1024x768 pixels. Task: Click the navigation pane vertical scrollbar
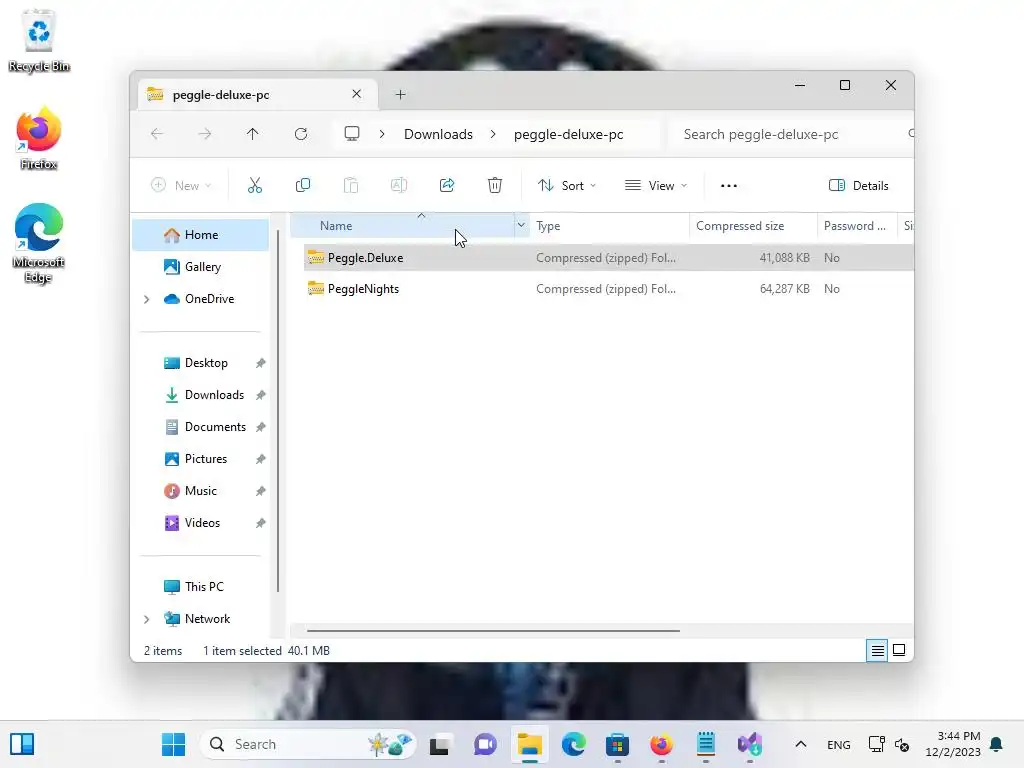[x=278, y=411]
